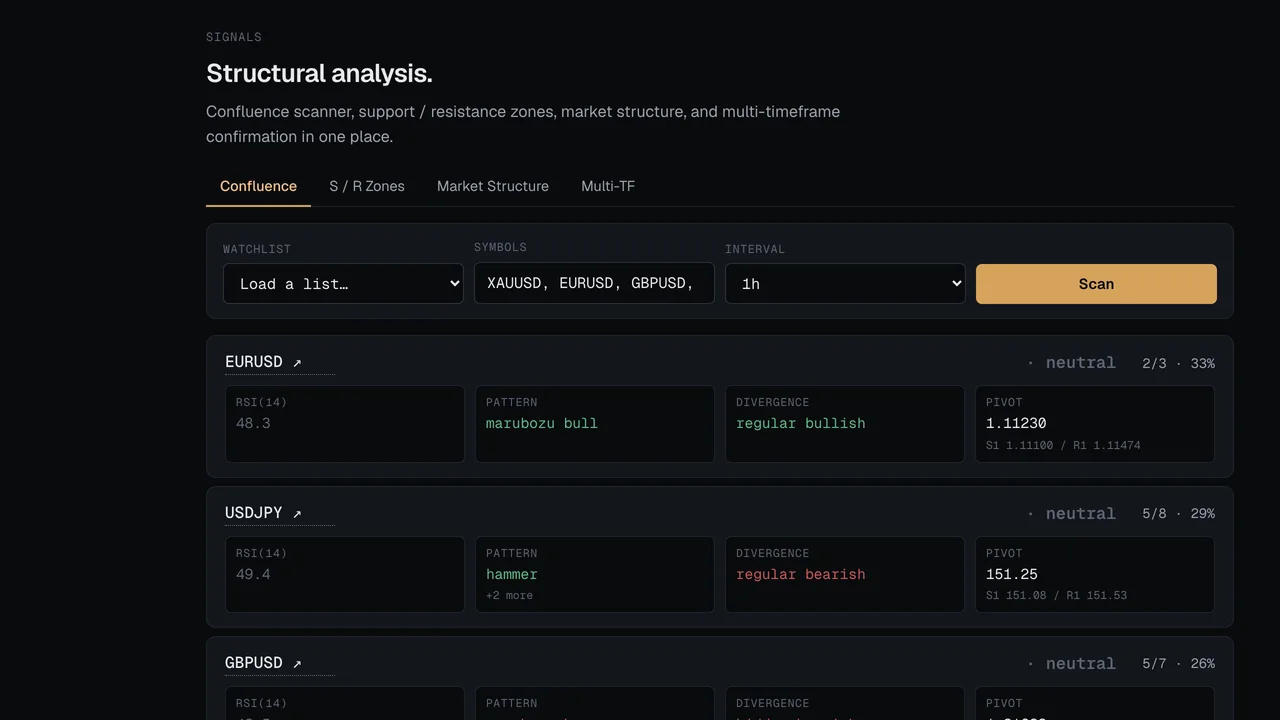Viewport: 1280px width, 720px height.
Task: Click the 'marubozu bull' pattern text
Action: tap(542, 424)
